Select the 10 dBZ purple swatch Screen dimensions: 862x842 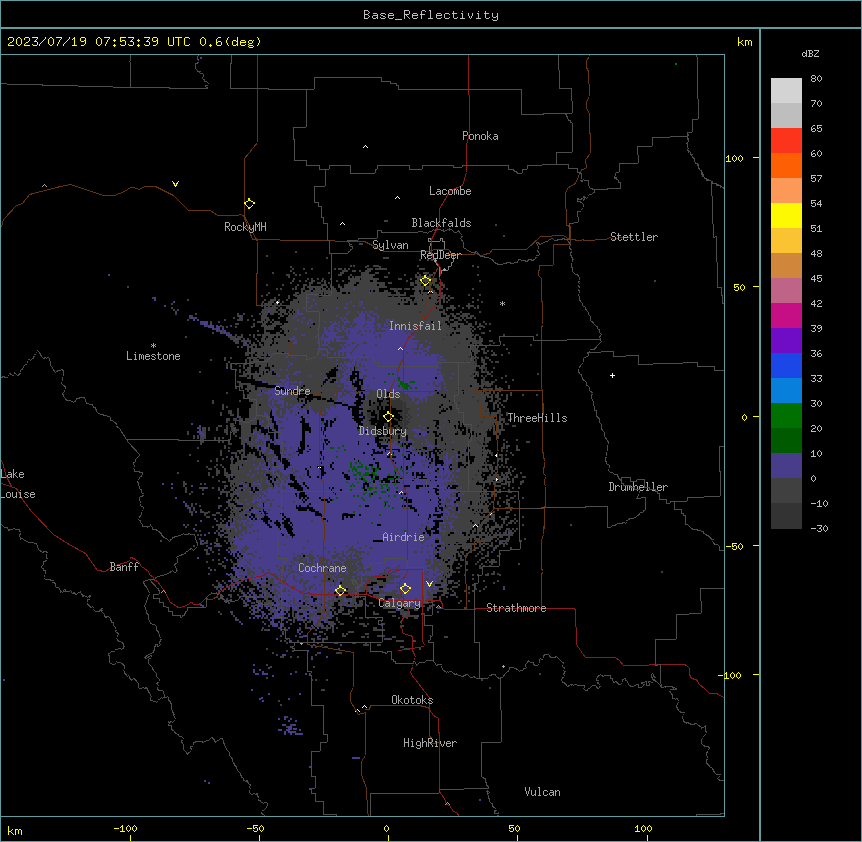(x=786, y=466)
